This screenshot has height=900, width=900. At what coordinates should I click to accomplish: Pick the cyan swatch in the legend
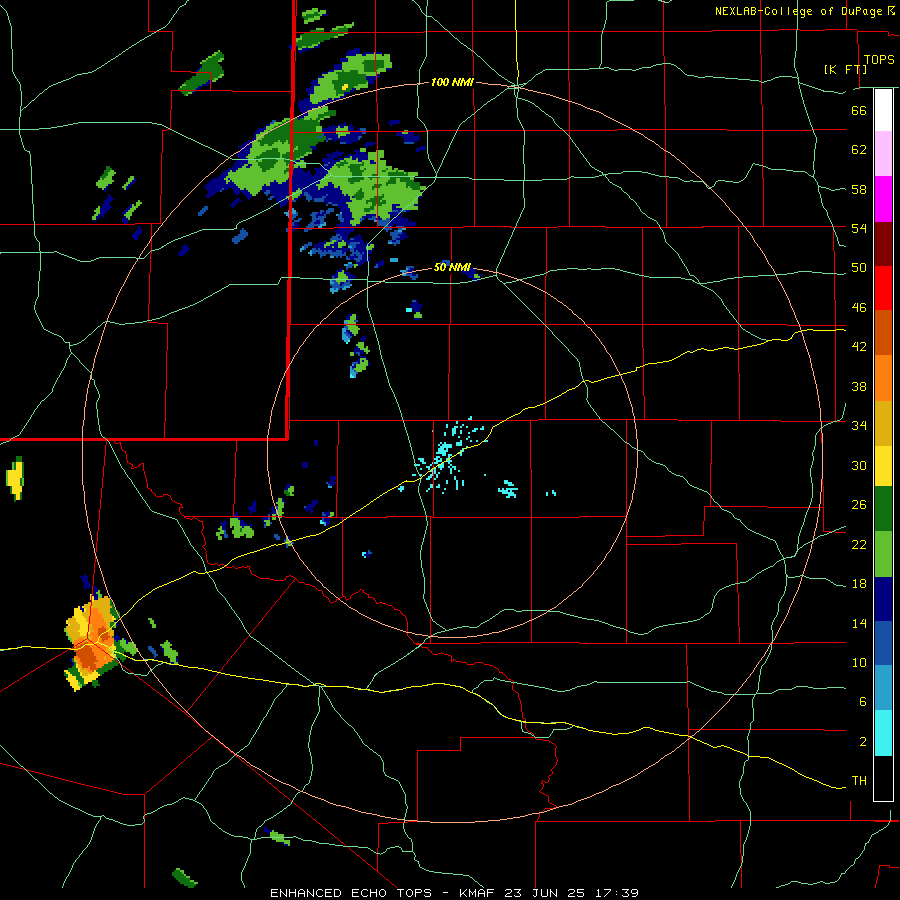pos(883,733)
